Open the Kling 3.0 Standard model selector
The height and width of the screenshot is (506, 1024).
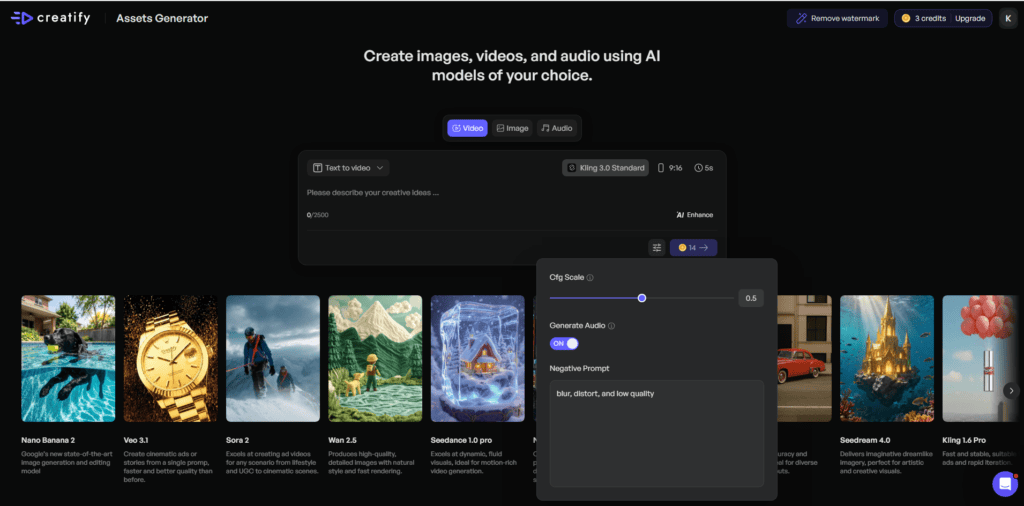[x=605, y=168]
